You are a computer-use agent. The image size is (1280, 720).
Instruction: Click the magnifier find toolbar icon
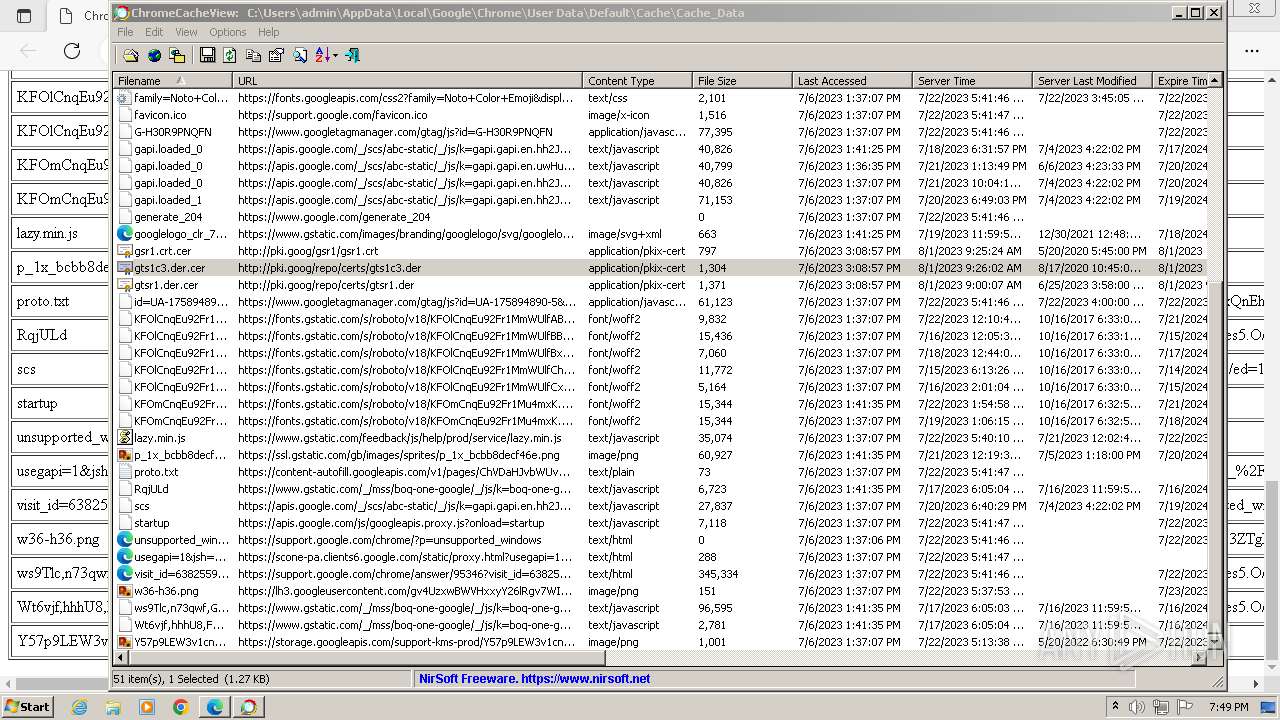(x=299, y=56)
